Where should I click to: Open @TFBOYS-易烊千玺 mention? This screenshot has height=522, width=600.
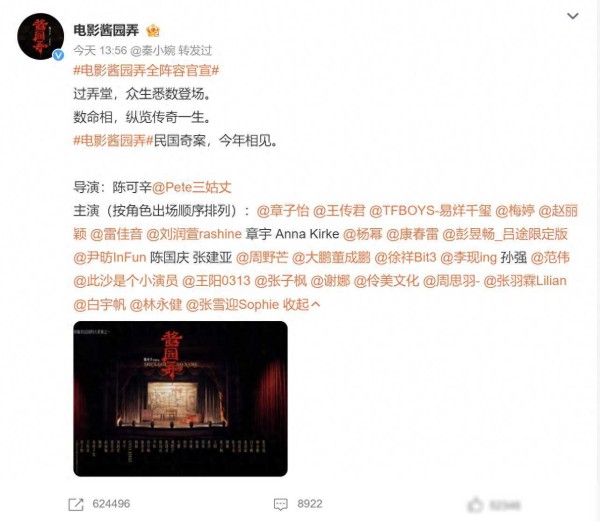coord(430,211)
